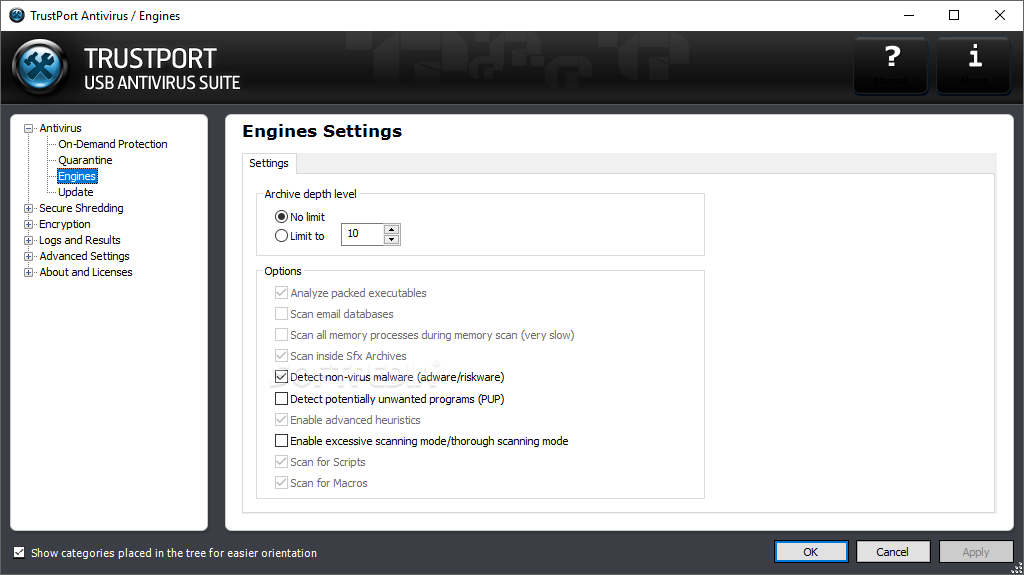The width and height of the screenshot is (1024, 575).
Task: Expand the Logs and Results node
Action: [29, 240]
